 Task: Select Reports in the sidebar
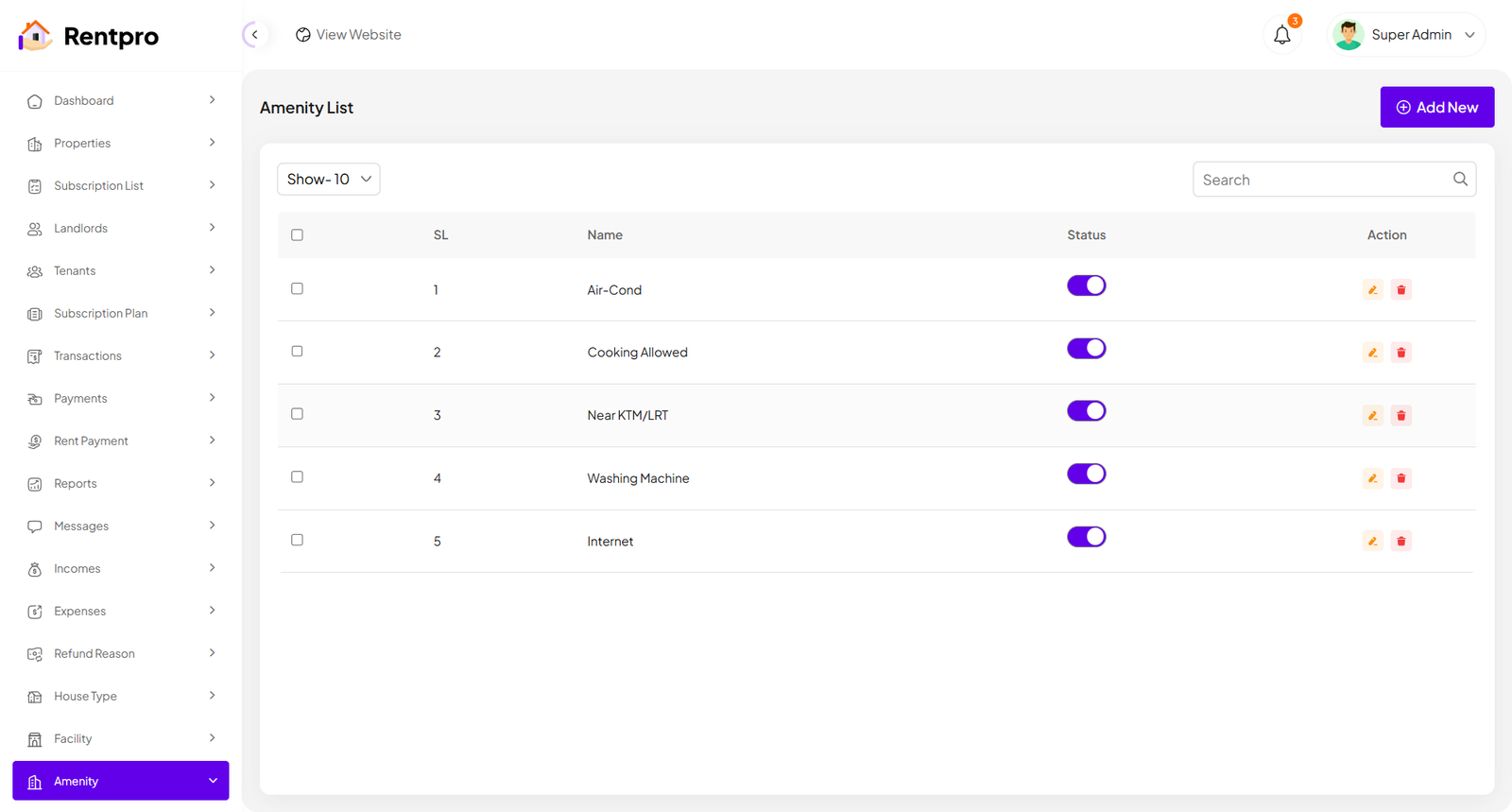(x=121, y=484)
